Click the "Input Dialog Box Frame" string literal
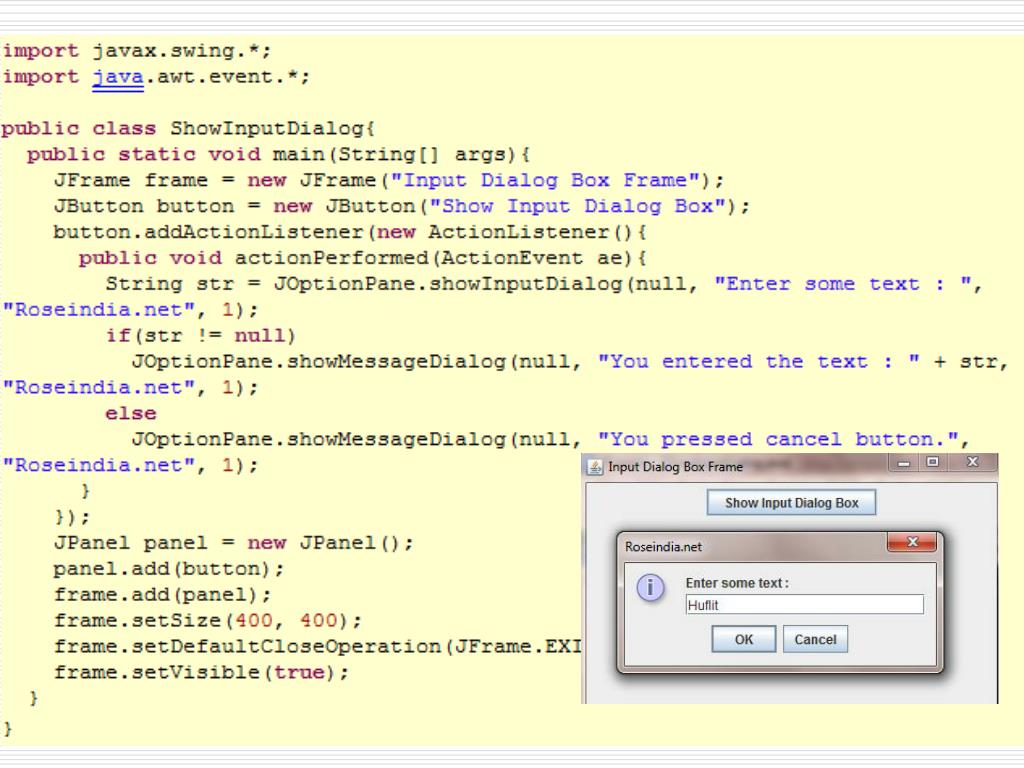1024x768 pixels. click(x=548, y=180)
